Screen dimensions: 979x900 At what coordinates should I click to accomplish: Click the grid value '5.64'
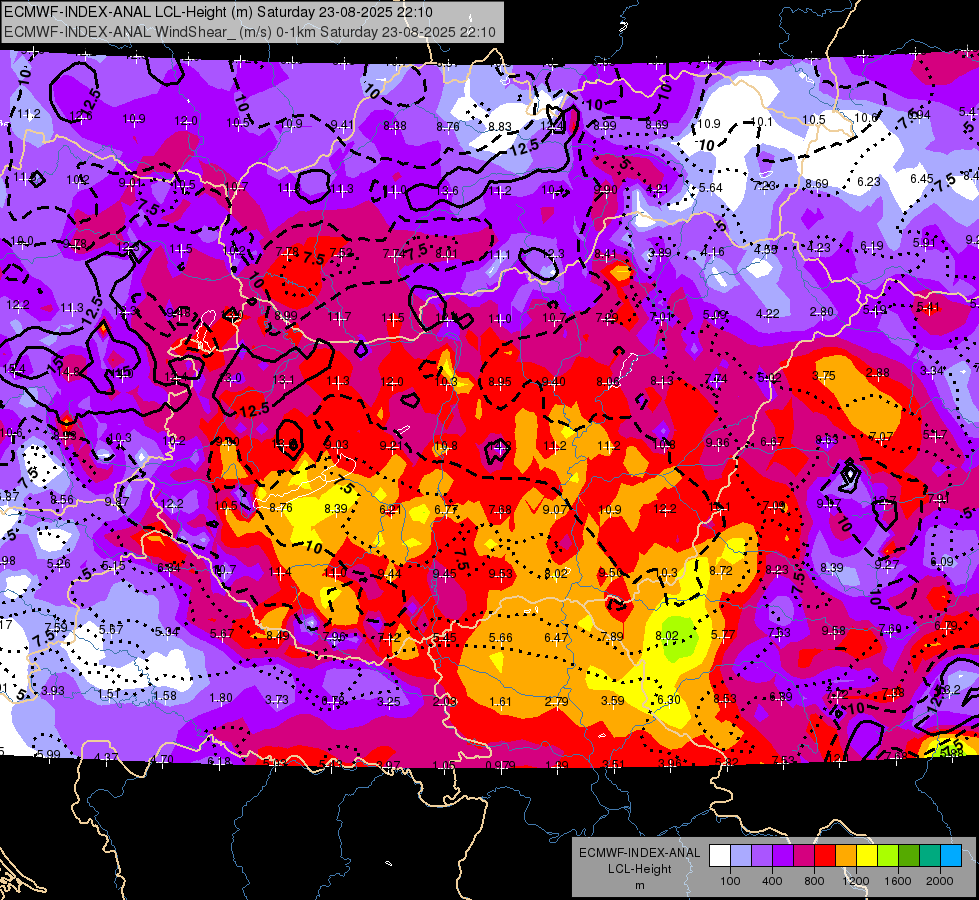click(x=711, y=187)
